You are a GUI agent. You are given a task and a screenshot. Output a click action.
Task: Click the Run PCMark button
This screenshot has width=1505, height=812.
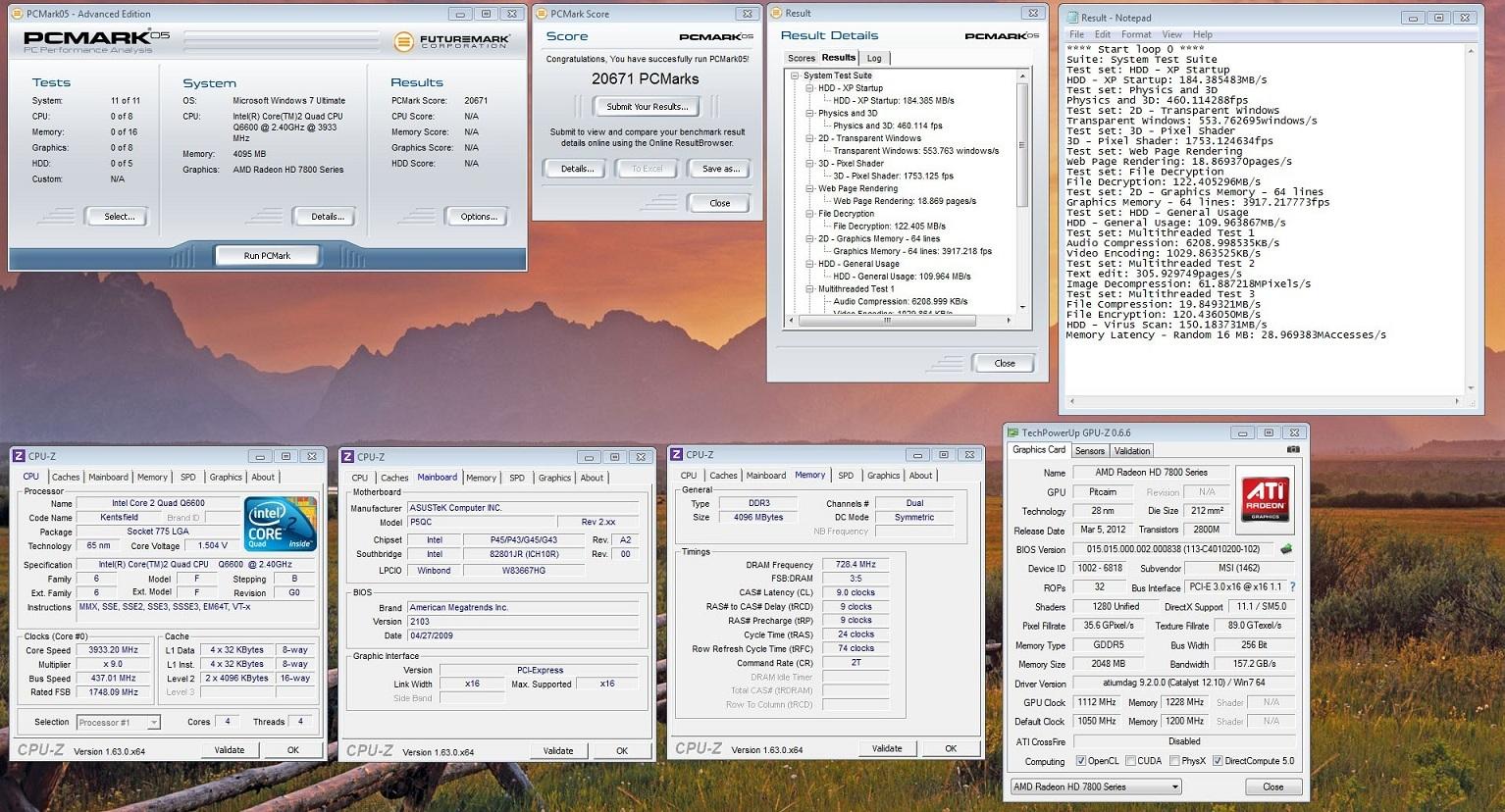(x=267, y=255)
